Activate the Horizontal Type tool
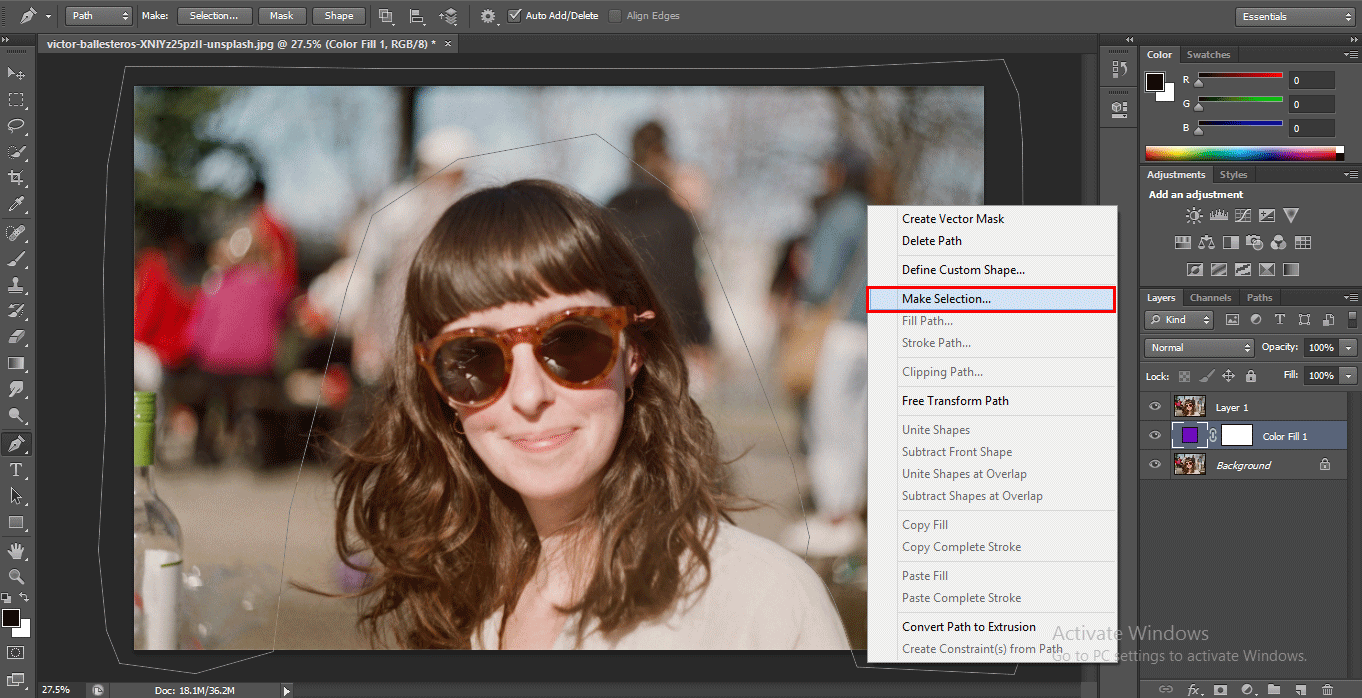This screenshot has width=1362, height=698. (16, 470)
